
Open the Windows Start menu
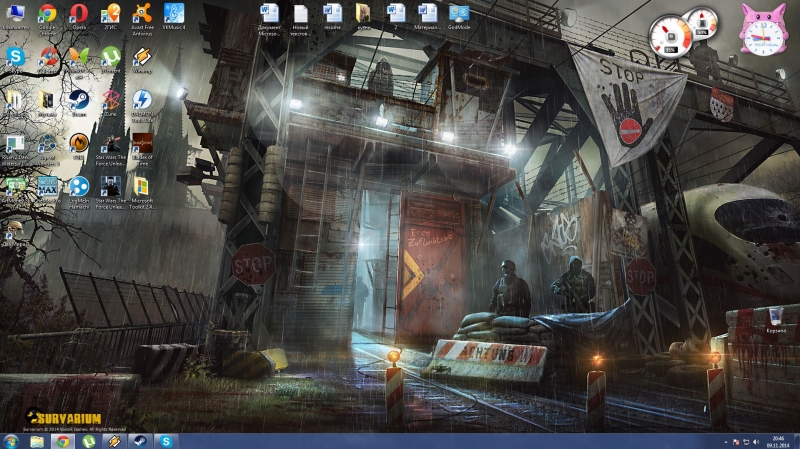[x=10, y=441]
